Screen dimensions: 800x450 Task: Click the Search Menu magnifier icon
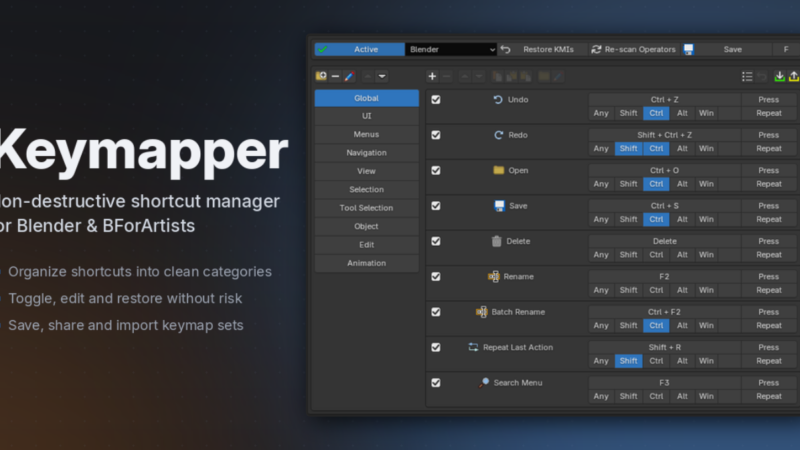484,383
